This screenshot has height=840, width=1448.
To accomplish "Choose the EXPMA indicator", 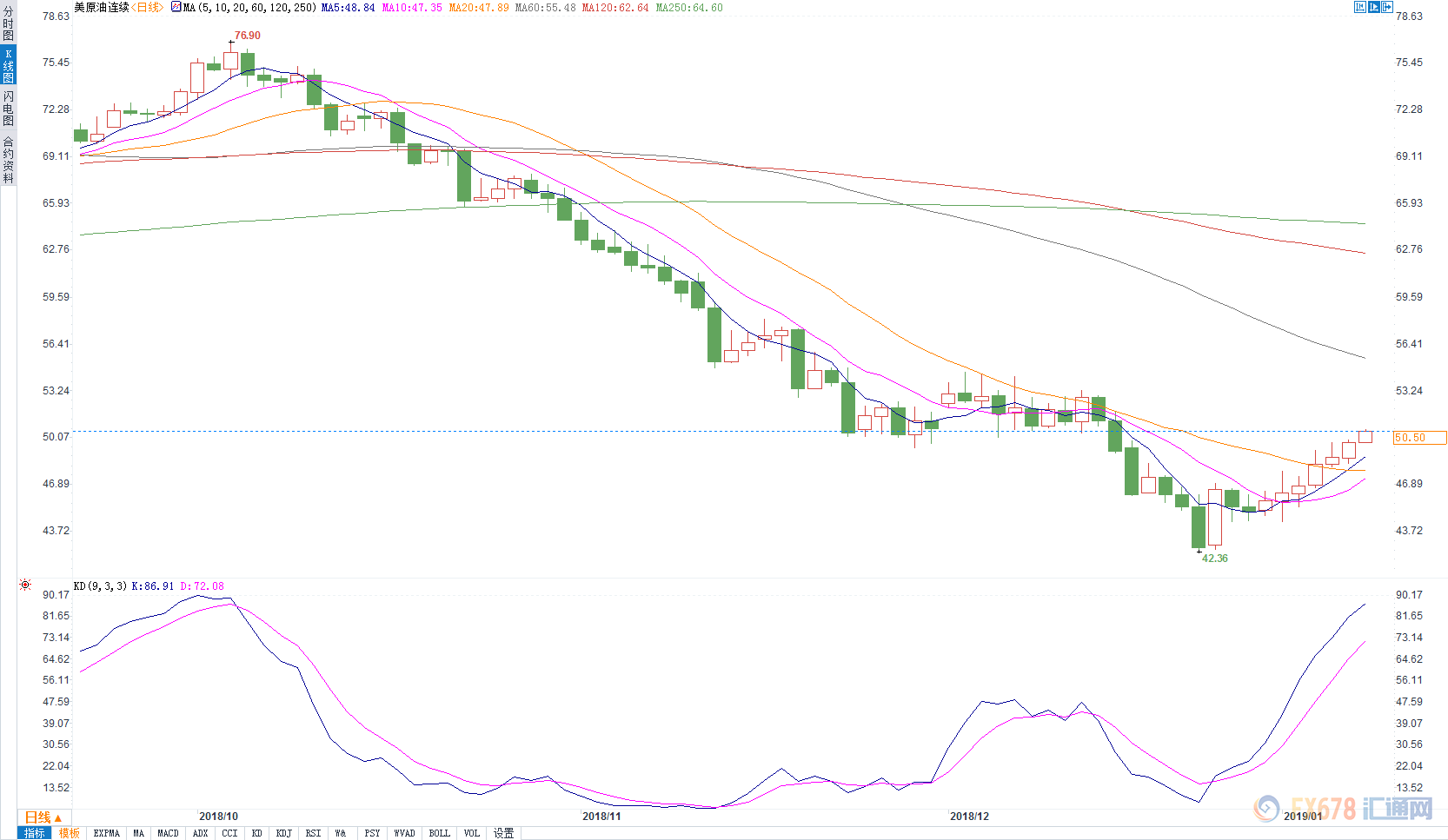I will pos(107,833).
